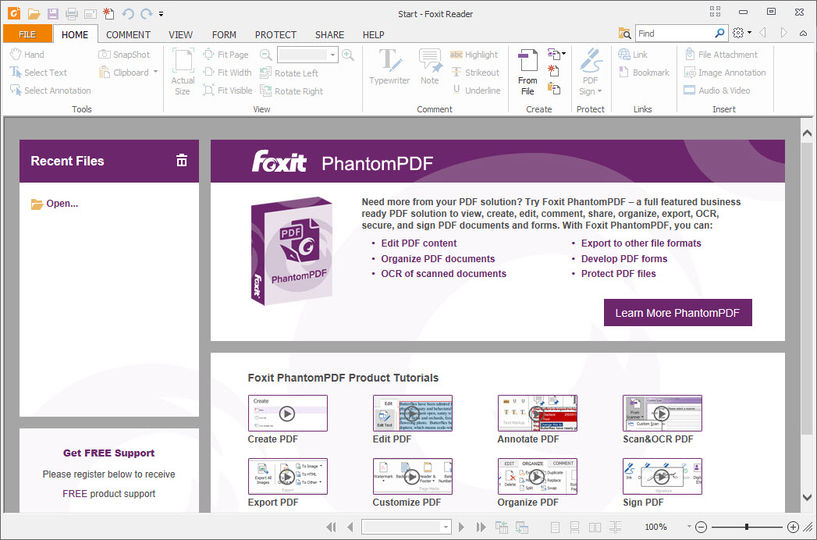The image size is (817, 540).
Task: Expand the zoom percentage combo box in ribbon
Action: (x=332, y=54)
